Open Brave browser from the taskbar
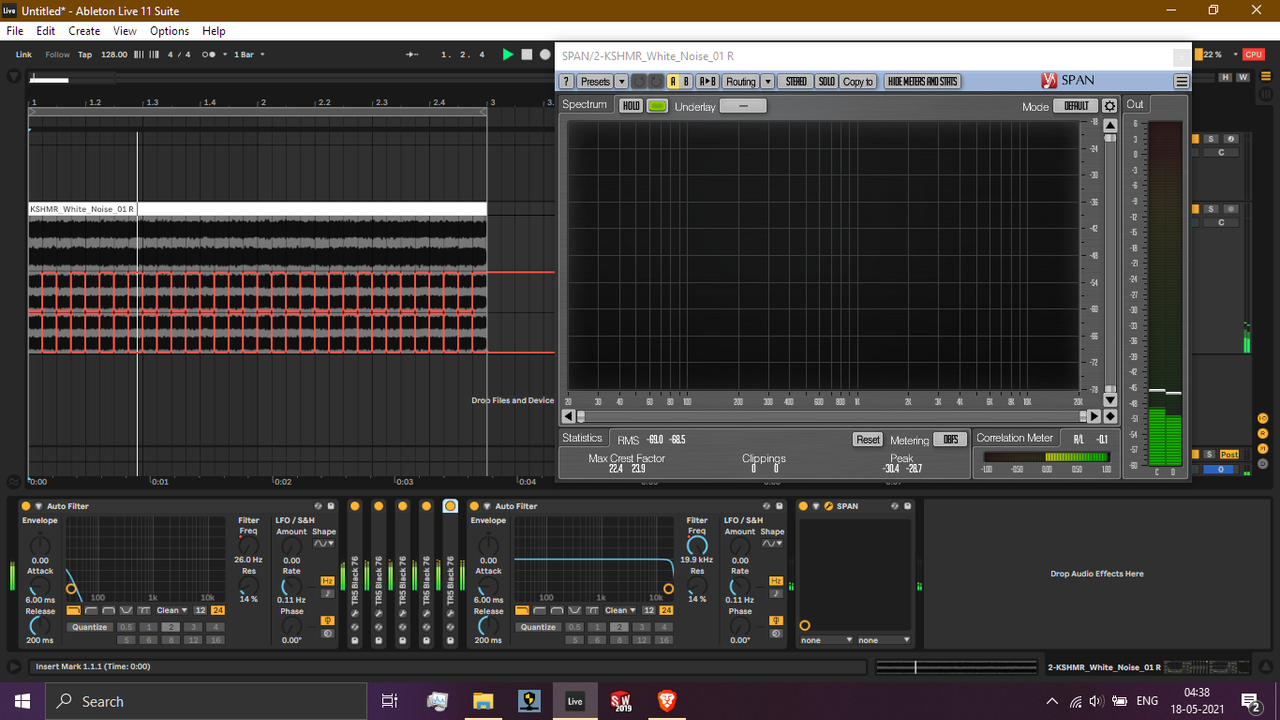This screenshot has height=720, width=1280. 667,701
